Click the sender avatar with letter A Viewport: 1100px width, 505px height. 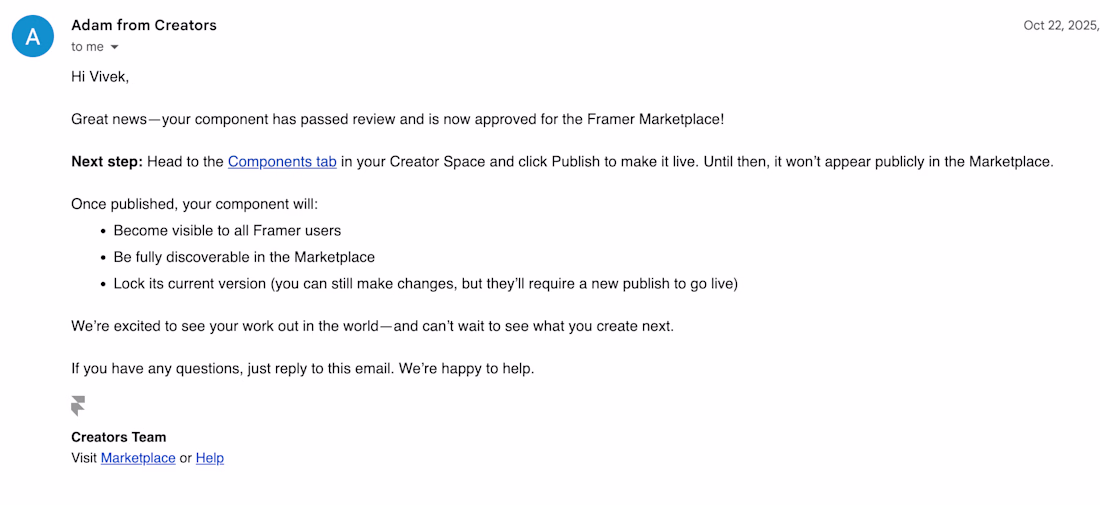[33, 36]
